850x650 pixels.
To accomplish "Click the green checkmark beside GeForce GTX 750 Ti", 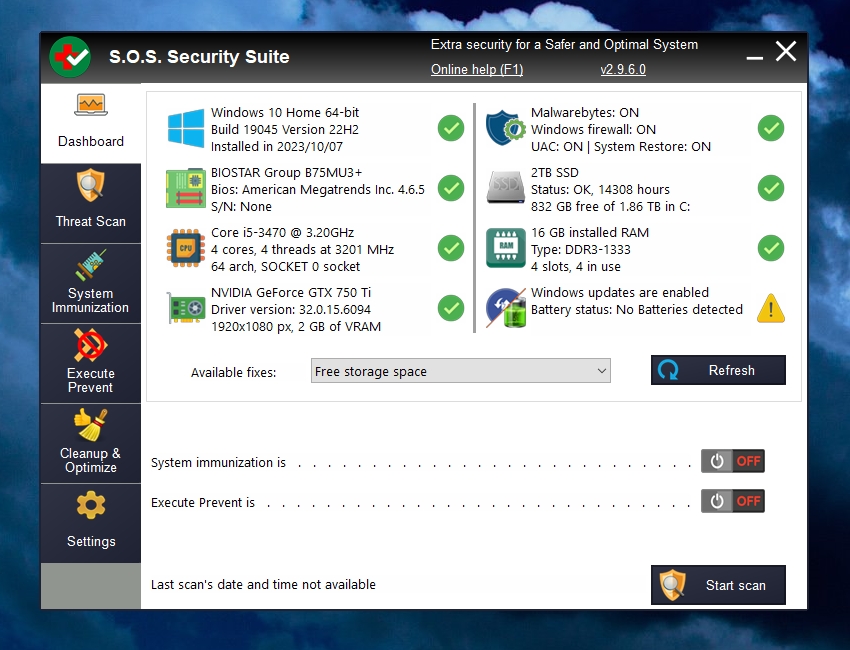I will 451,308.
